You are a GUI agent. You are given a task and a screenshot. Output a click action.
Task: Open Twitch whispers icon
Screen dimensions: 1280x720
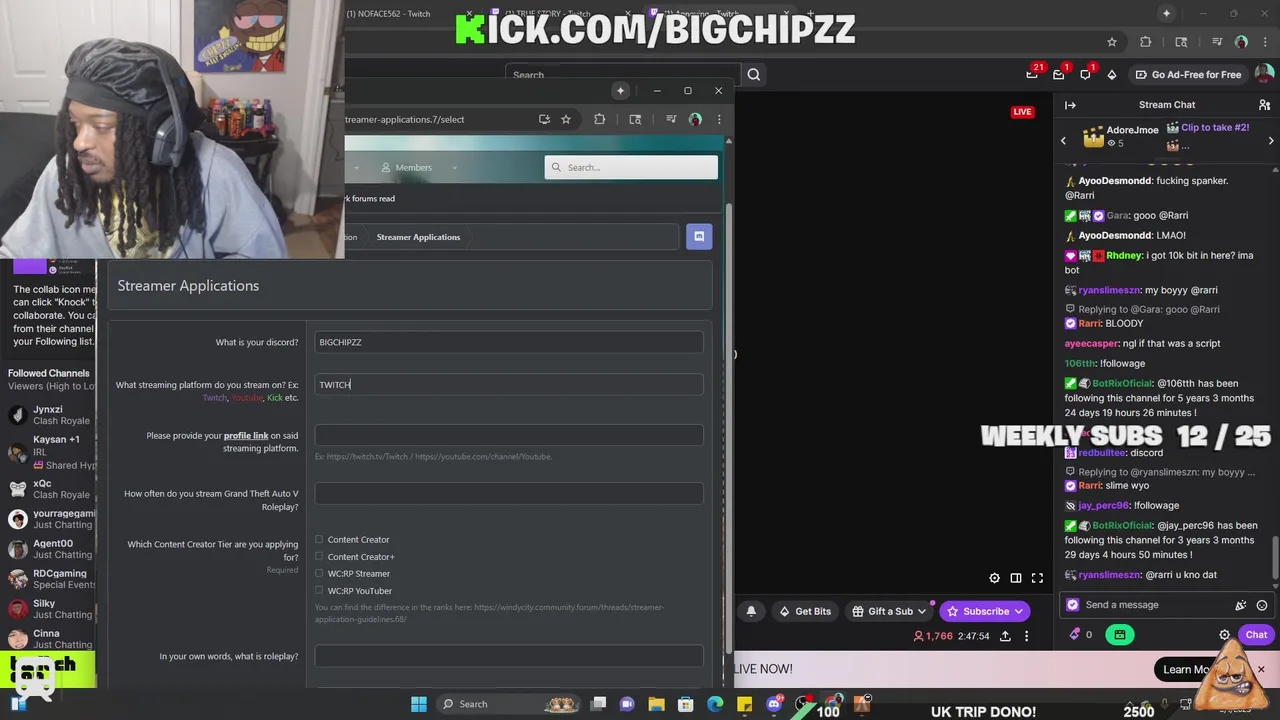click(x=1085, y=74)
